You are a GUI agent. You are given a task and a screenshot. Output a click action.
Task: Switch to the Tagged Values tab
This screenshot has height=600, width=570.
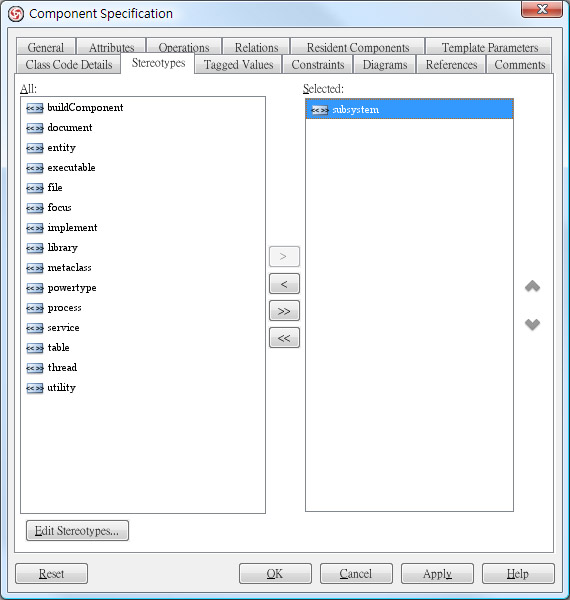pyautogui.click(x=238, y=65)
